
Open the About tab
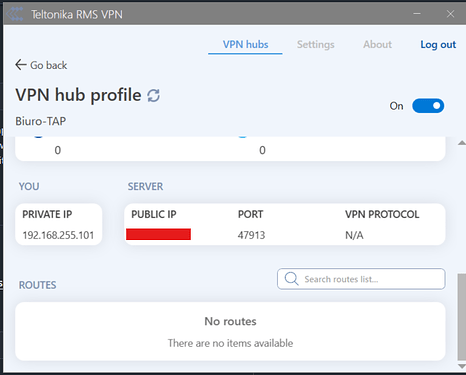[377, 44]
